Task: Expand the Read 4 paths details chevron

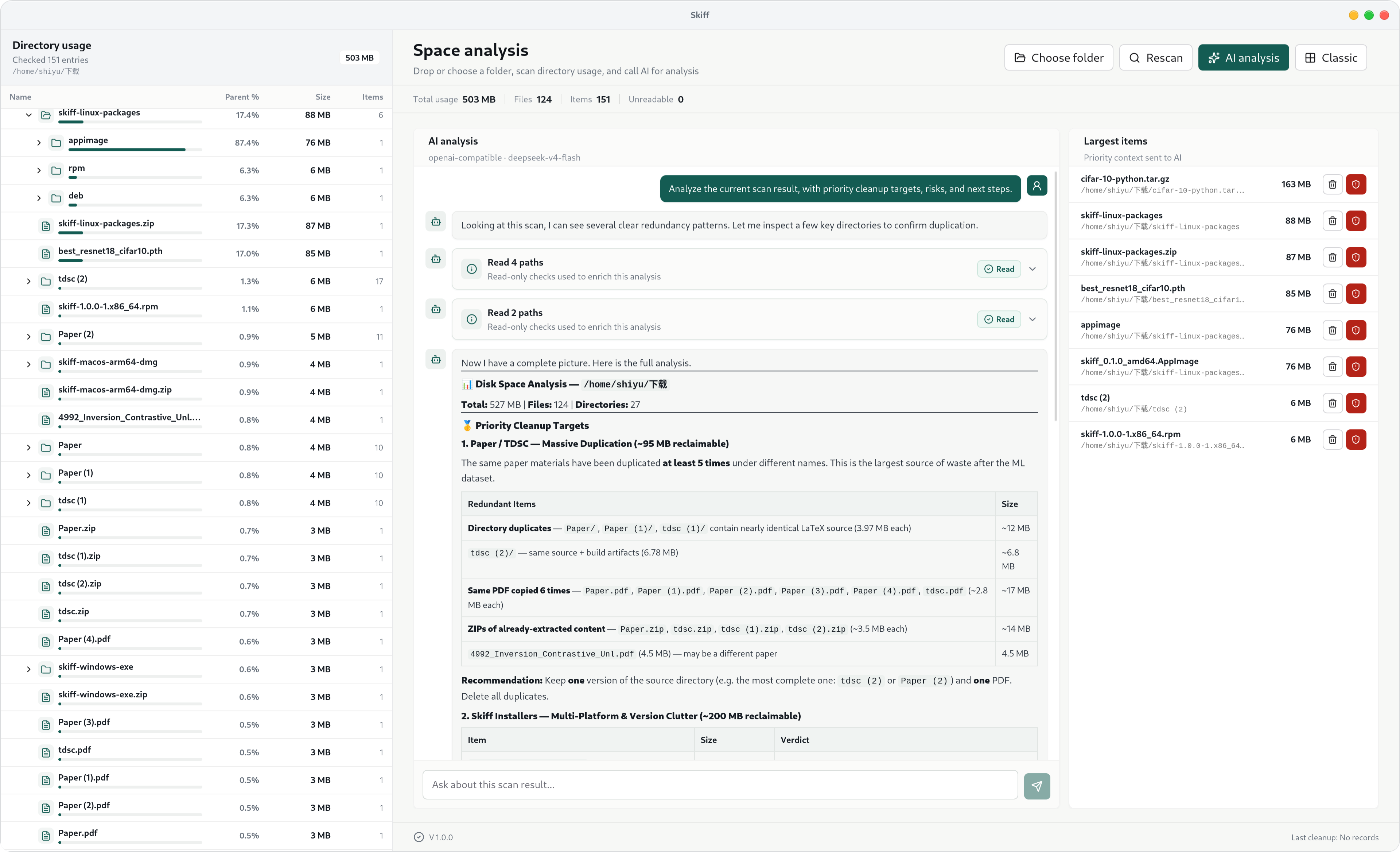Action: point(1032,269)
